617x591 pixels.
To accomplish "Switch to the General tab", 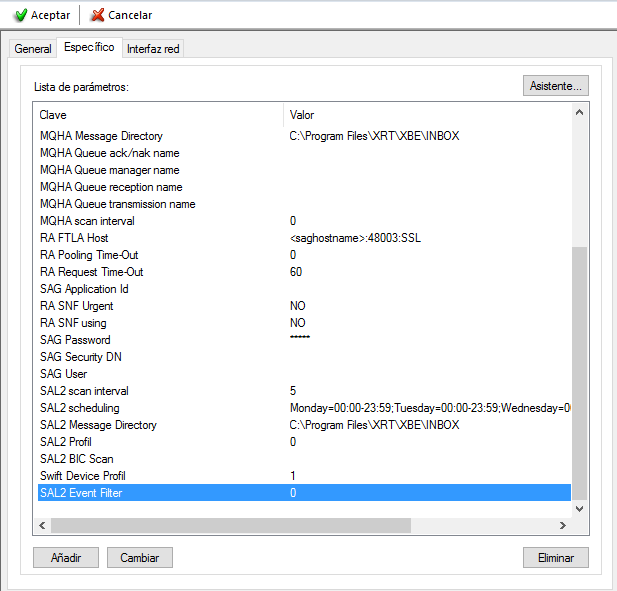I will coord(32,49).
